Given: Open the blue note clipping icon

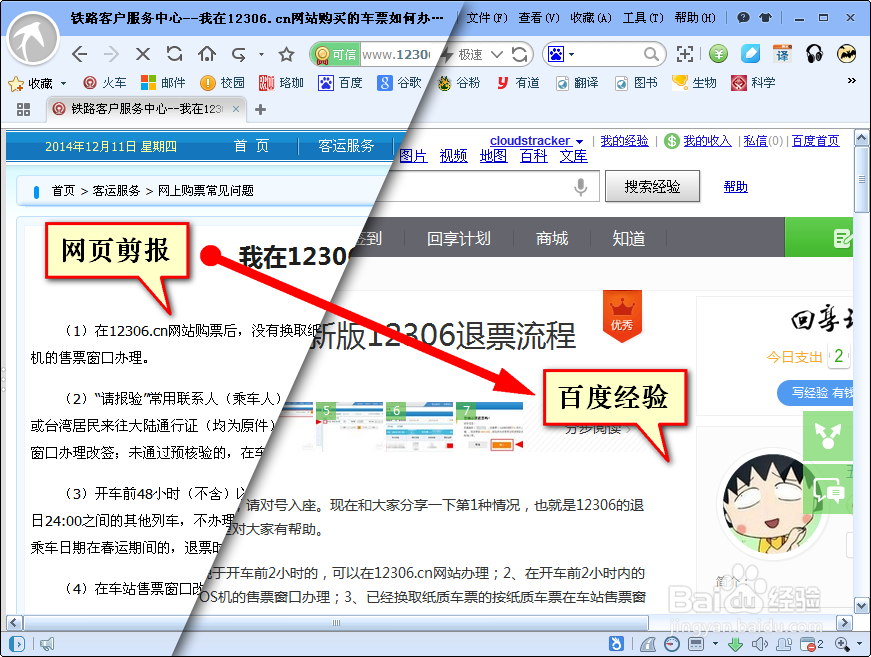Looking at the screenshot, I should [750, 54].
